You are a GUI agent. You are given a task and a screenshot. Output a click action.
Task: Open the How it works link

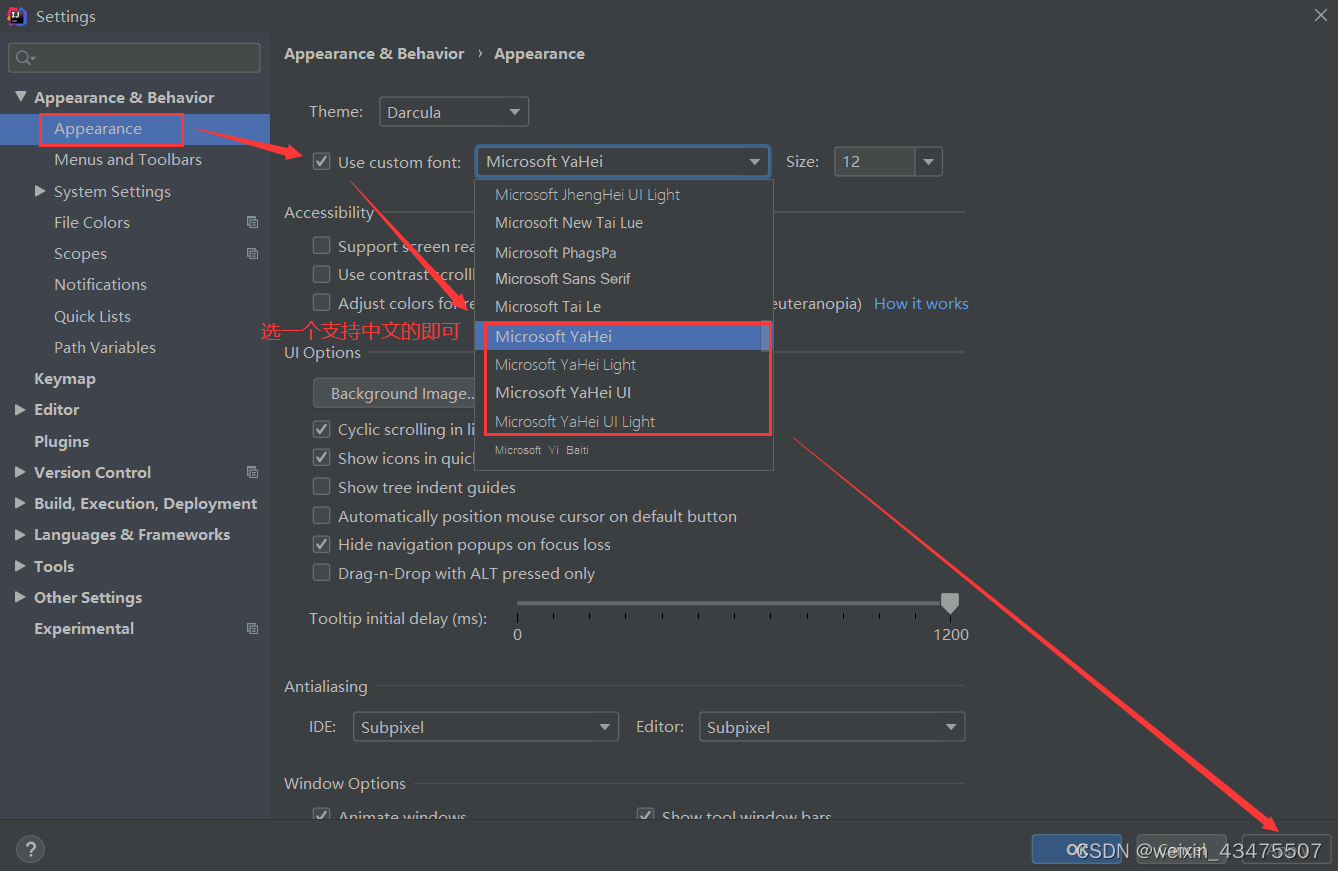(921, 303)
